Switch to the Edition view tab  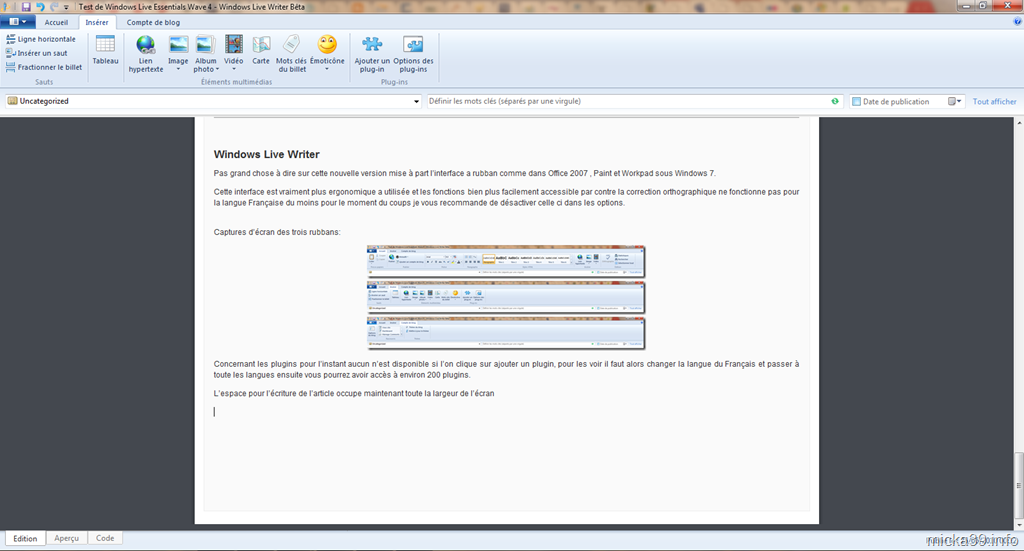[25, 539]
